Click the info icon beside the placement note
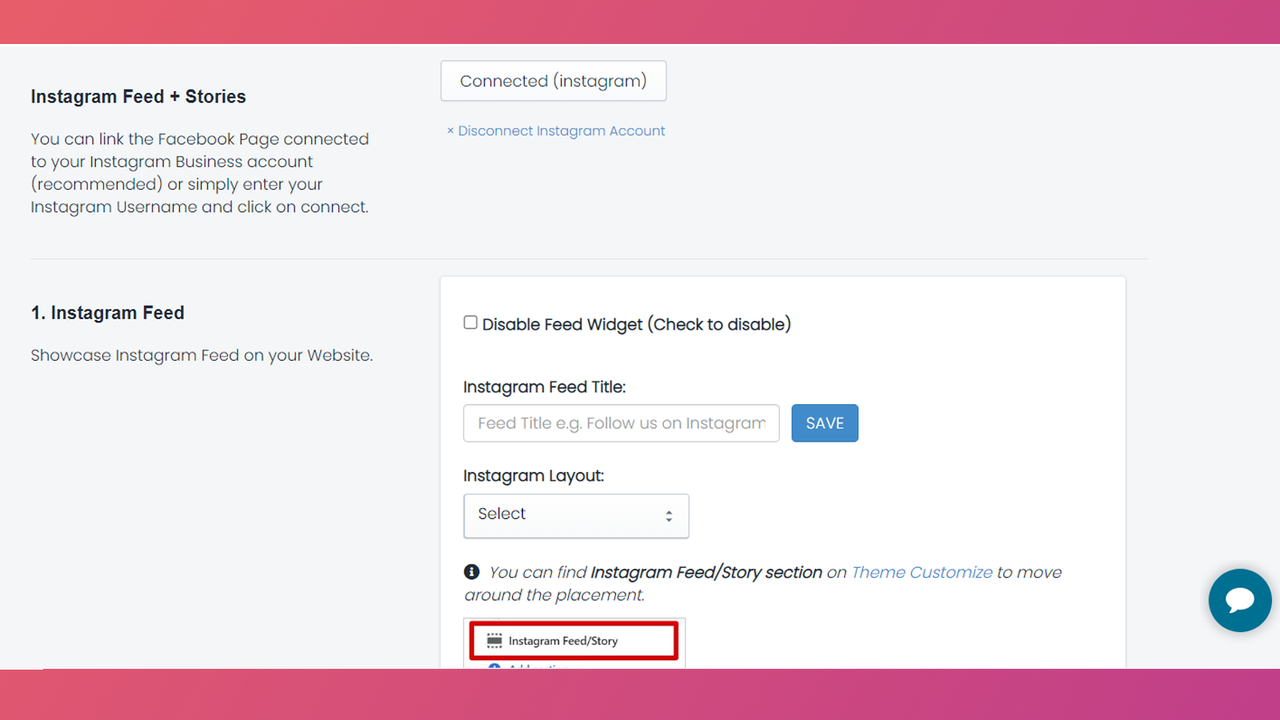Screen dimensions: 1280x720 coord(472,572)
